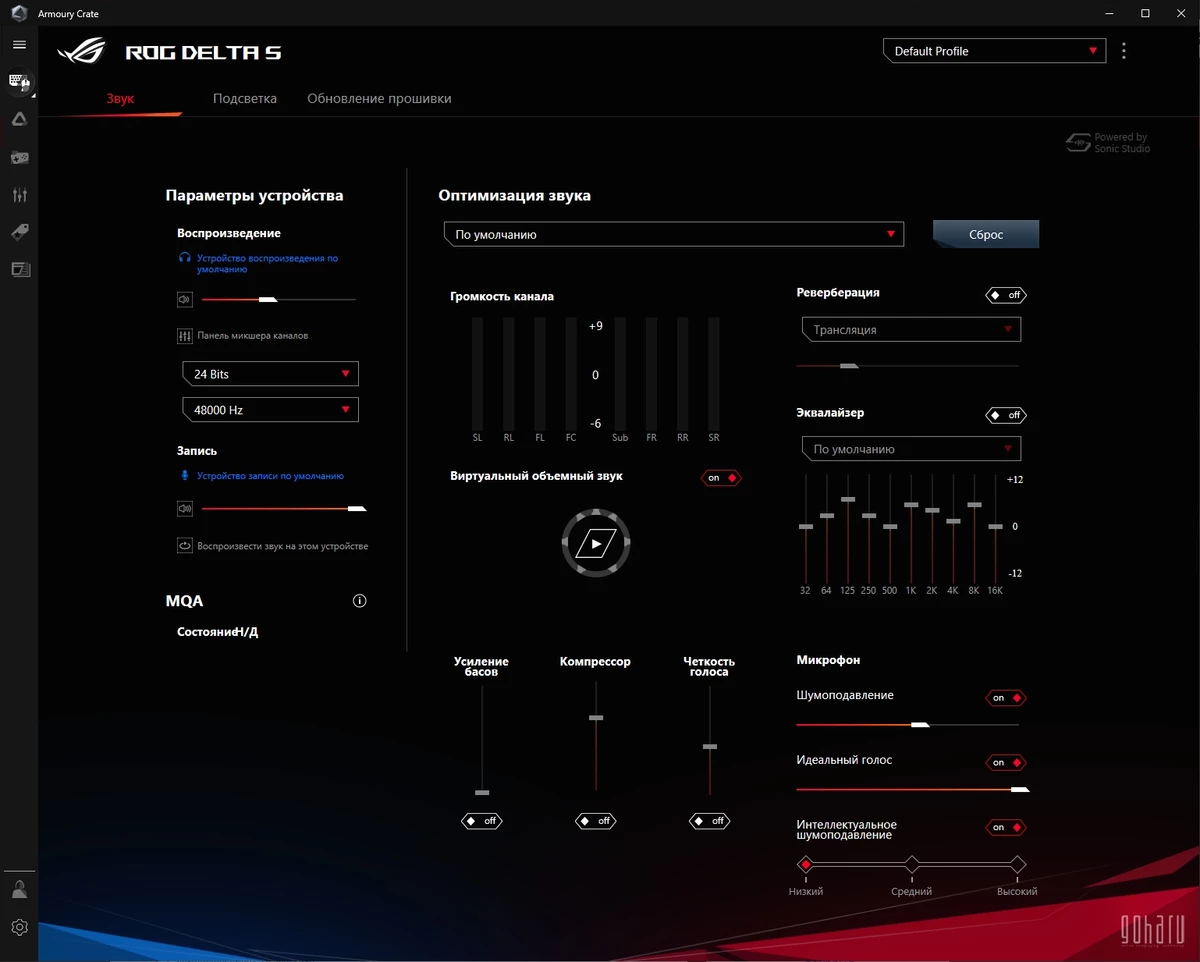Open the user profile icon
The width and height of the screenshot is (1200, 962).
[x=19, y=889]
